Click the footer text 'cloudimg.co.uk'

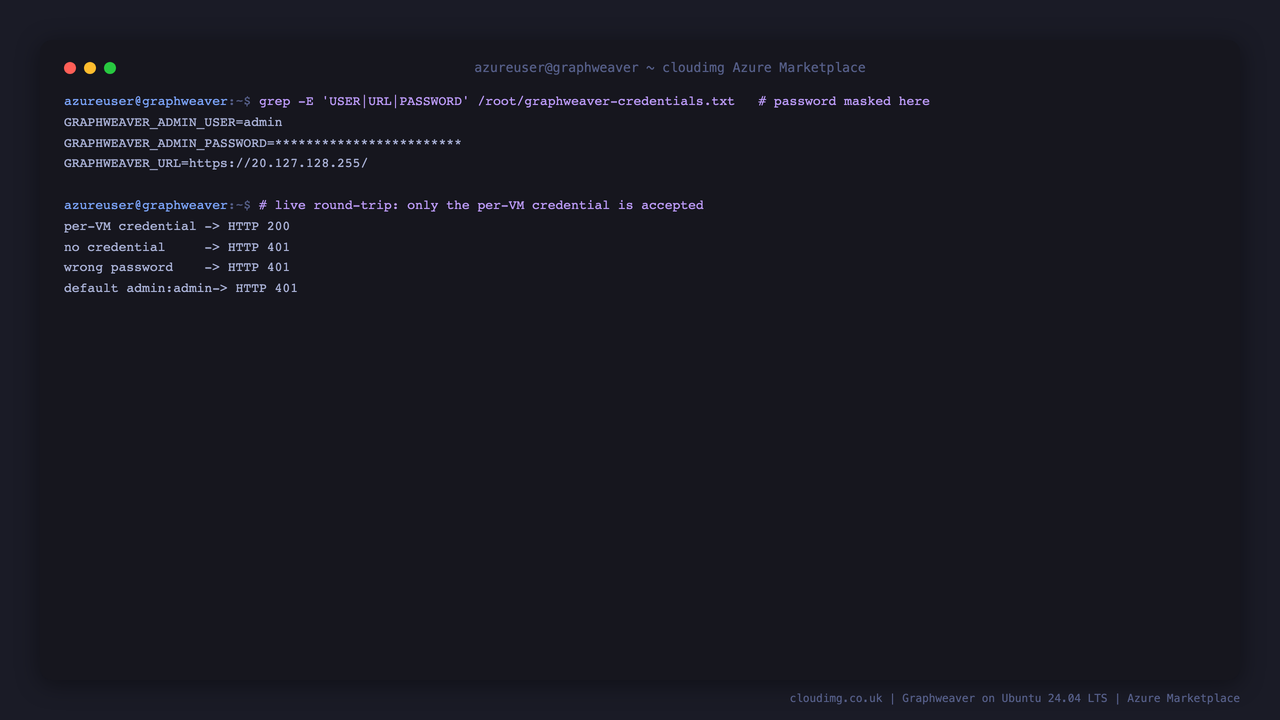[x=836, y=698]
